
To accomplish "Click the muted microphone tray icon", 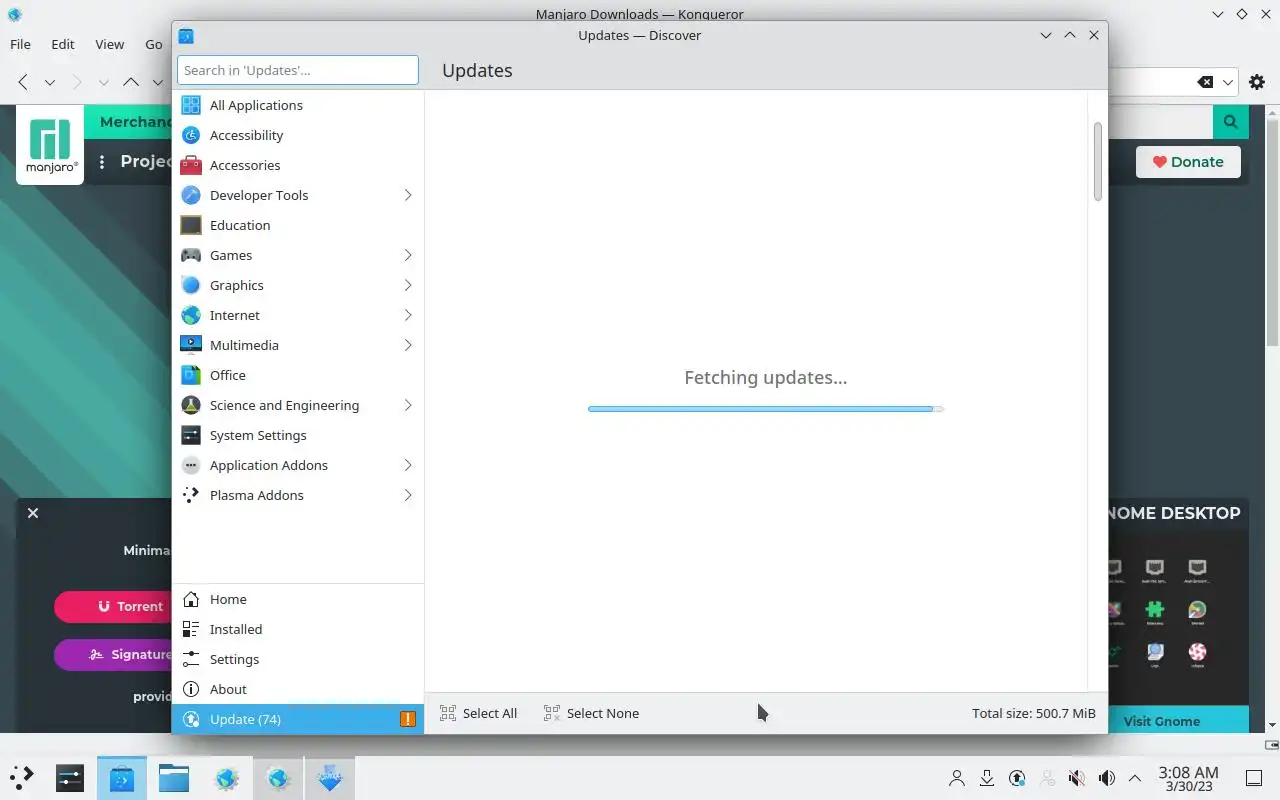I will point(1076,778).
